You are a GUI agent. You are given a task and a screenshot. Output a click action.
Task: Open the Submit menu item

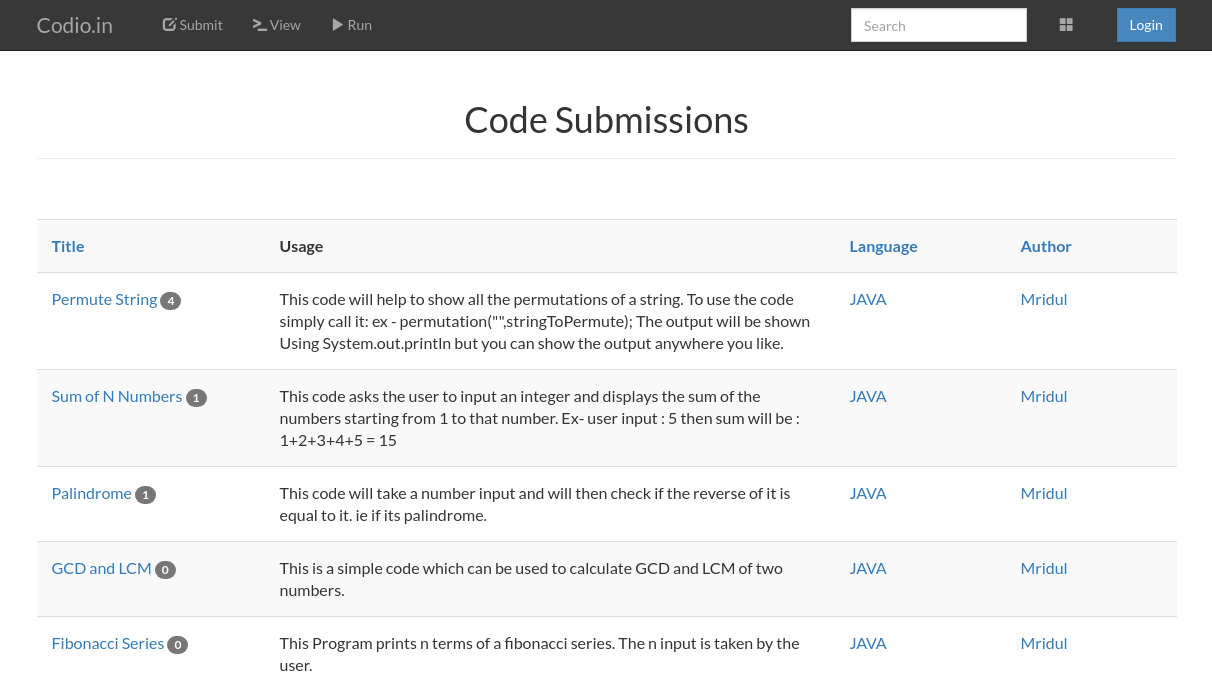(x=193, y=25)
